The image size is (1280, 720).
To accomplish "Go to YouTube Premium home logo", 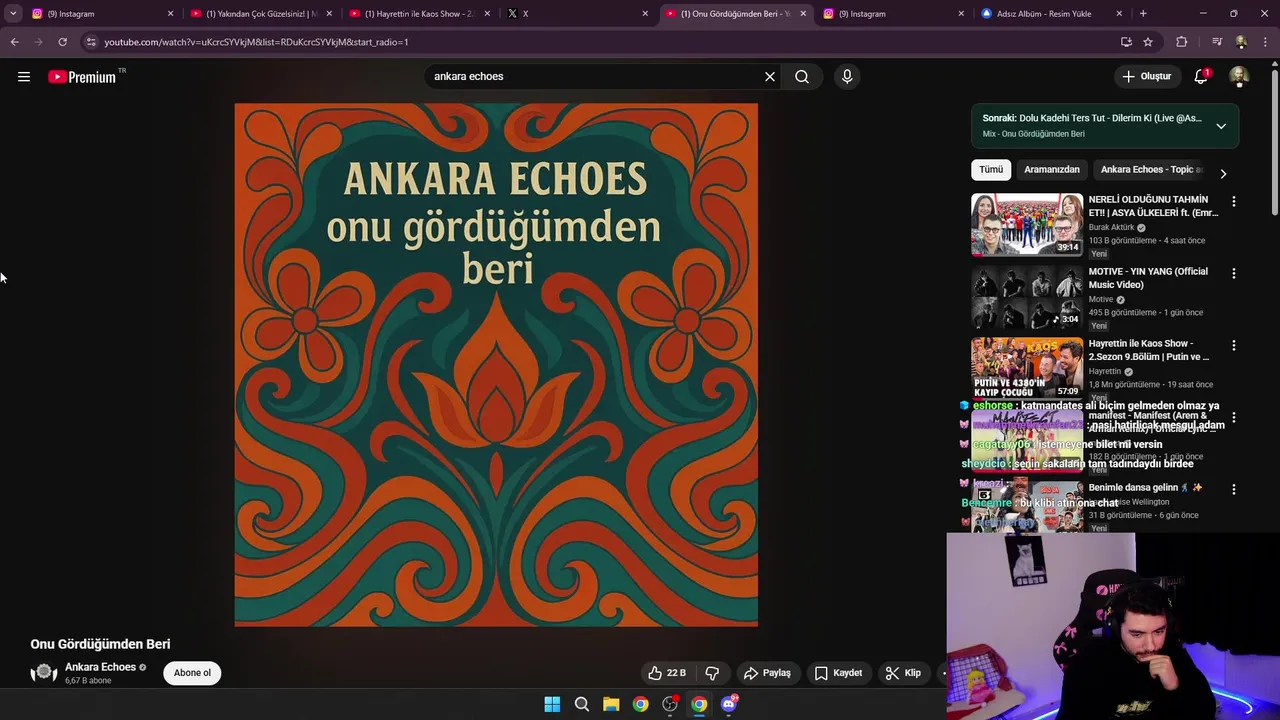I will pyautogui.click(x=83, y=77).
